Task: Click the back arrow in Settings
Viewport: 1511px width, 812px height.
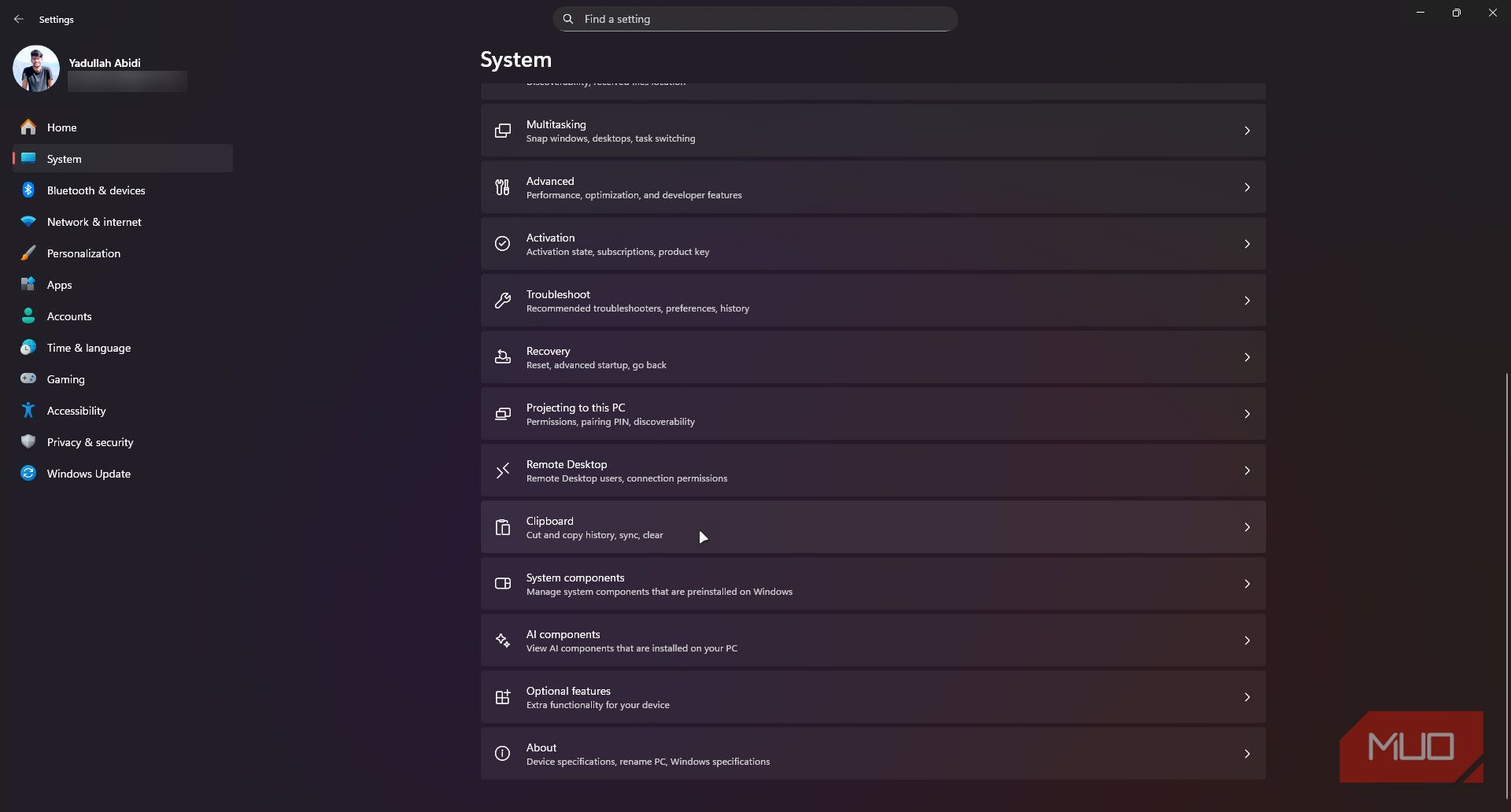Action: [x=19, y=19]
